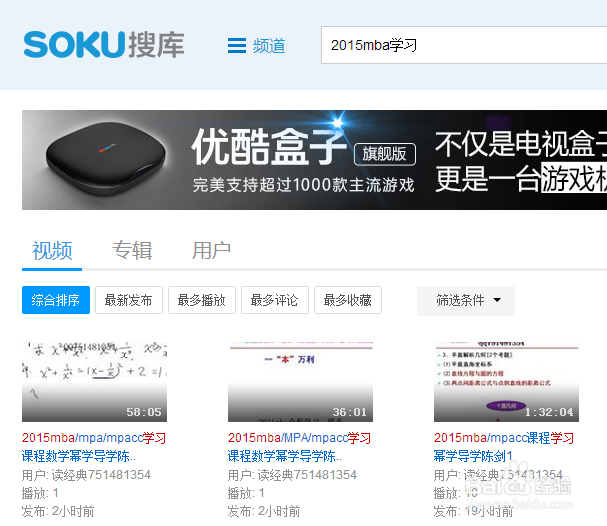607x526 pixels.
Task: Click 播放: 1 under the 58:05 video
Action: click(40, 493)
